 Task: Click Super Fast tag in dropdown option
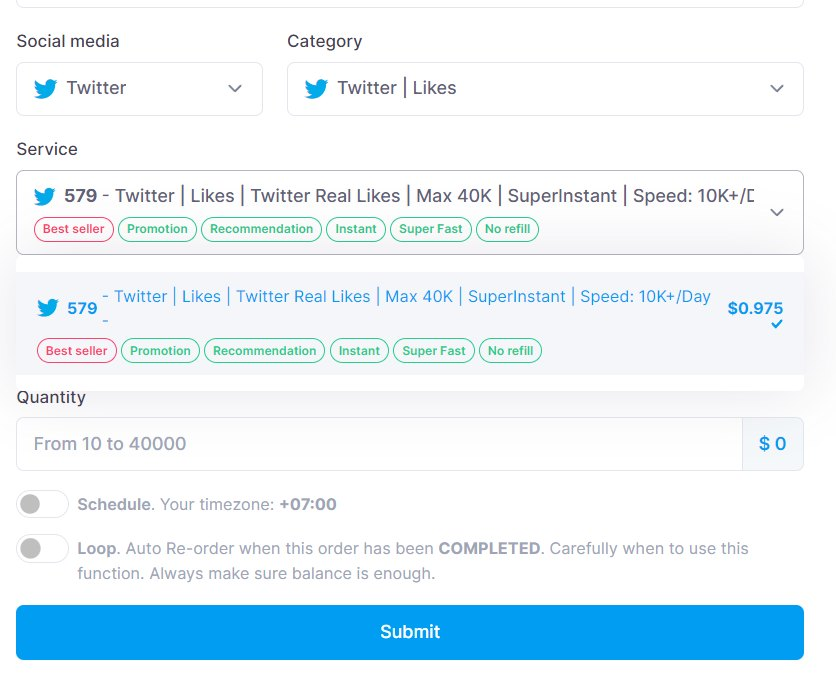[x=434, y=351]
